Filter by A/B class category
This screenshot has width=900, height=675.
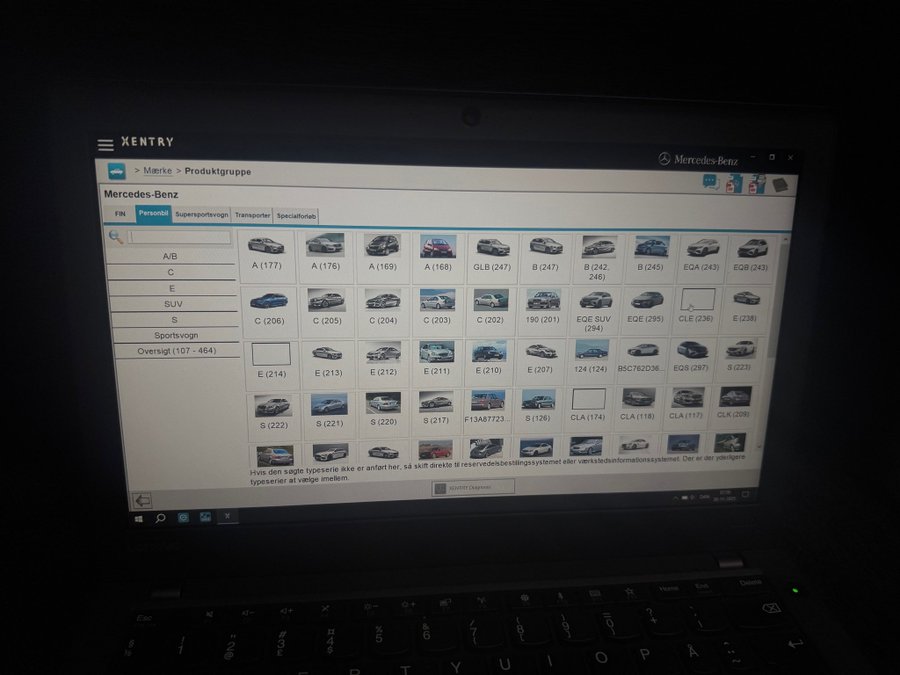[x=171, y=256]
